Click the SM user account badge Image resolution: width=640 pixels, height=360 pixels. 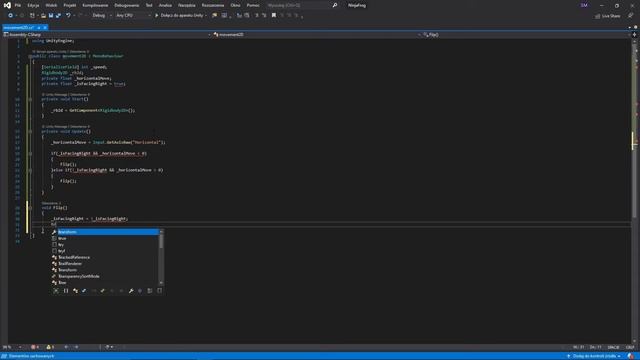point(584,5)
